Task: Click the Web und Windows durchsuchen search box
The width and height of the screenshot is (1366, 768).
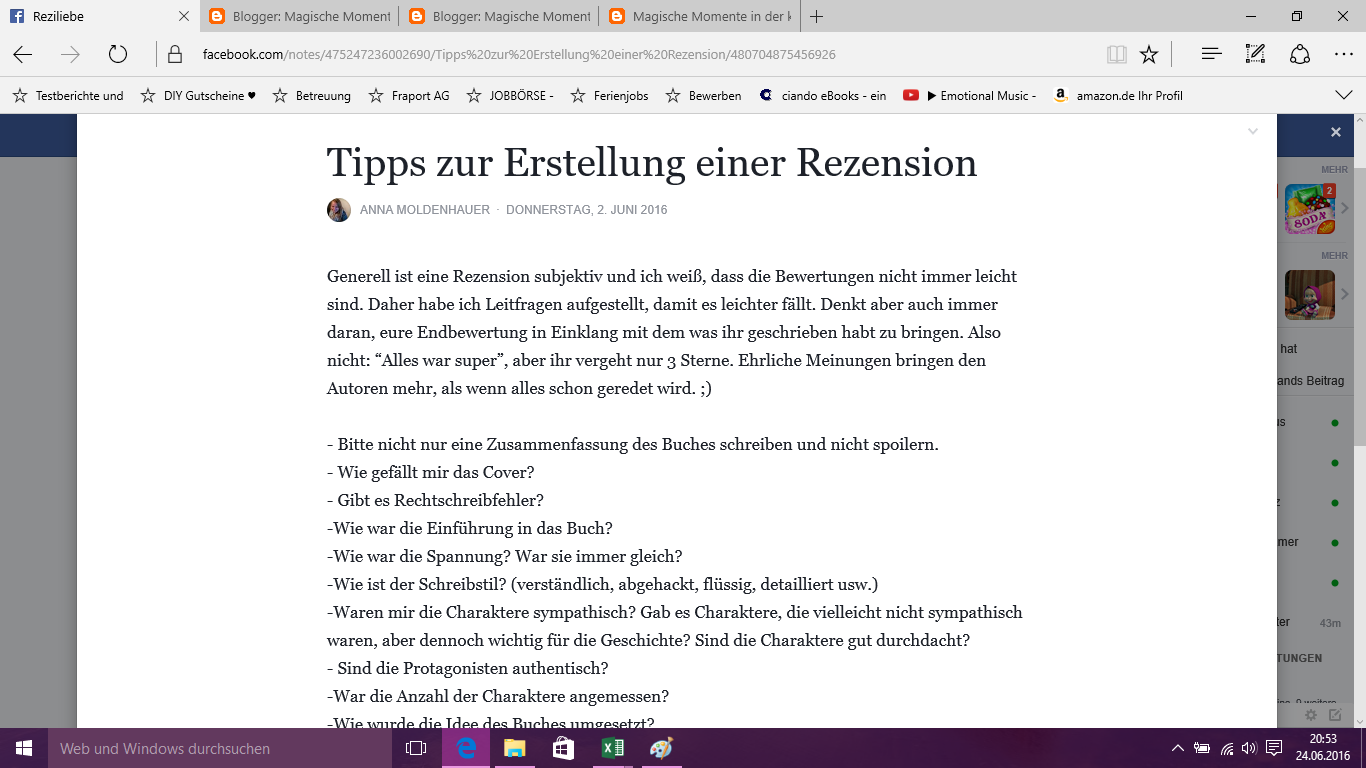Action: pos(220,748)
